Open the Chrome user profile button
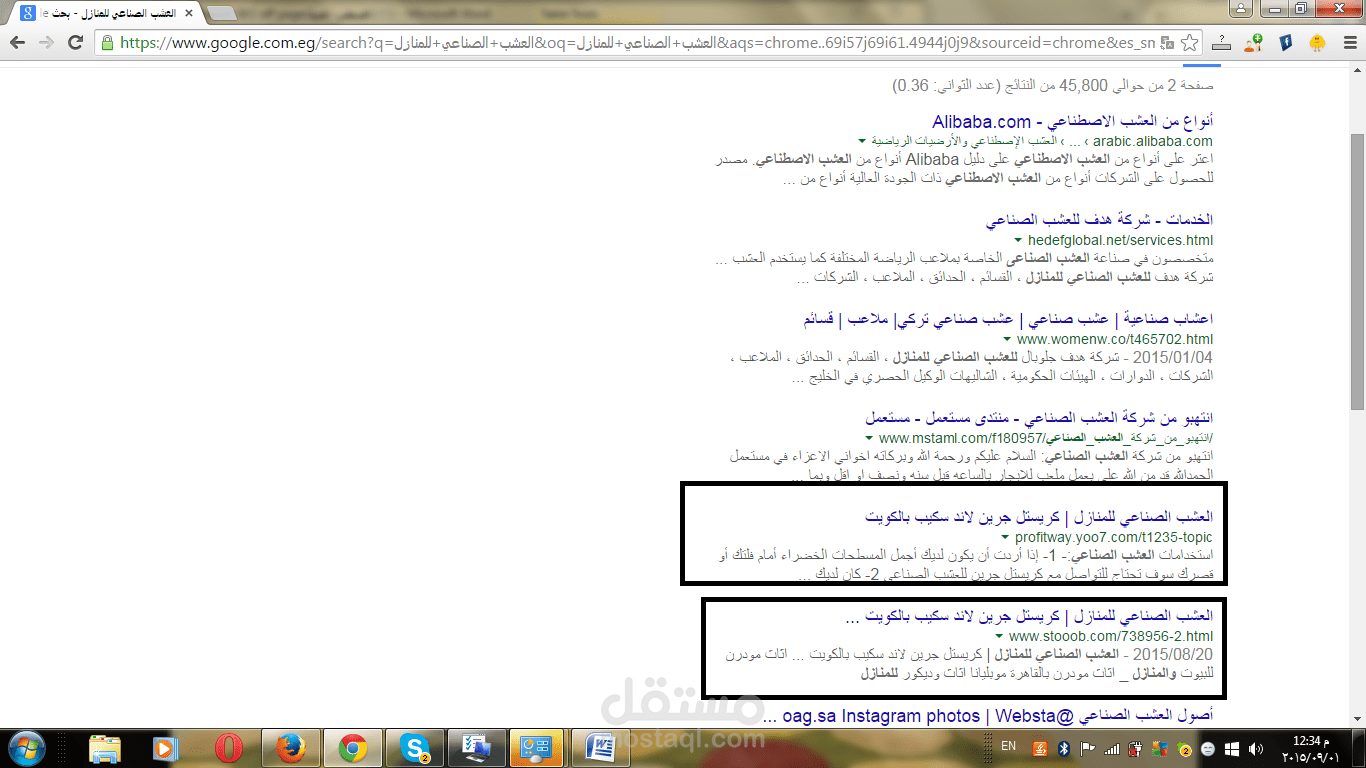This screenshot has height=768, width=1366. [x=1240, y=9]
